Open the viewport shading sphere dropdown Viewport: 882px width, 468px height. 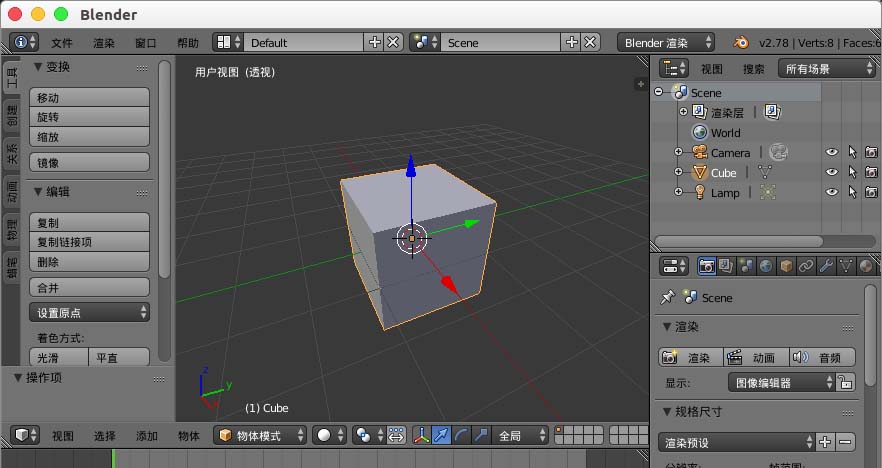tap(329, 435)
